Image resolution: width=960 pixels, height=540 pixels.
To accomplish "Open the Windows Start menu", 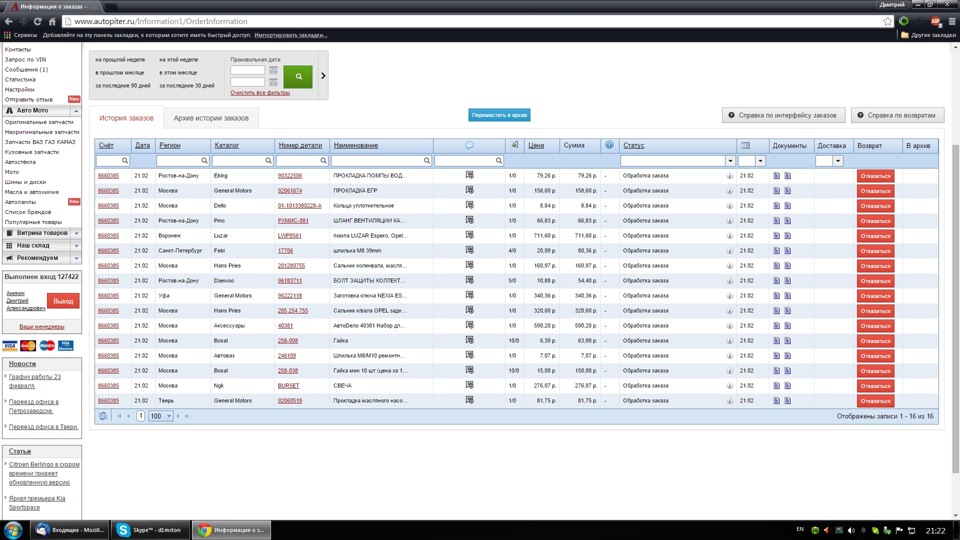I will coord(13,530).
